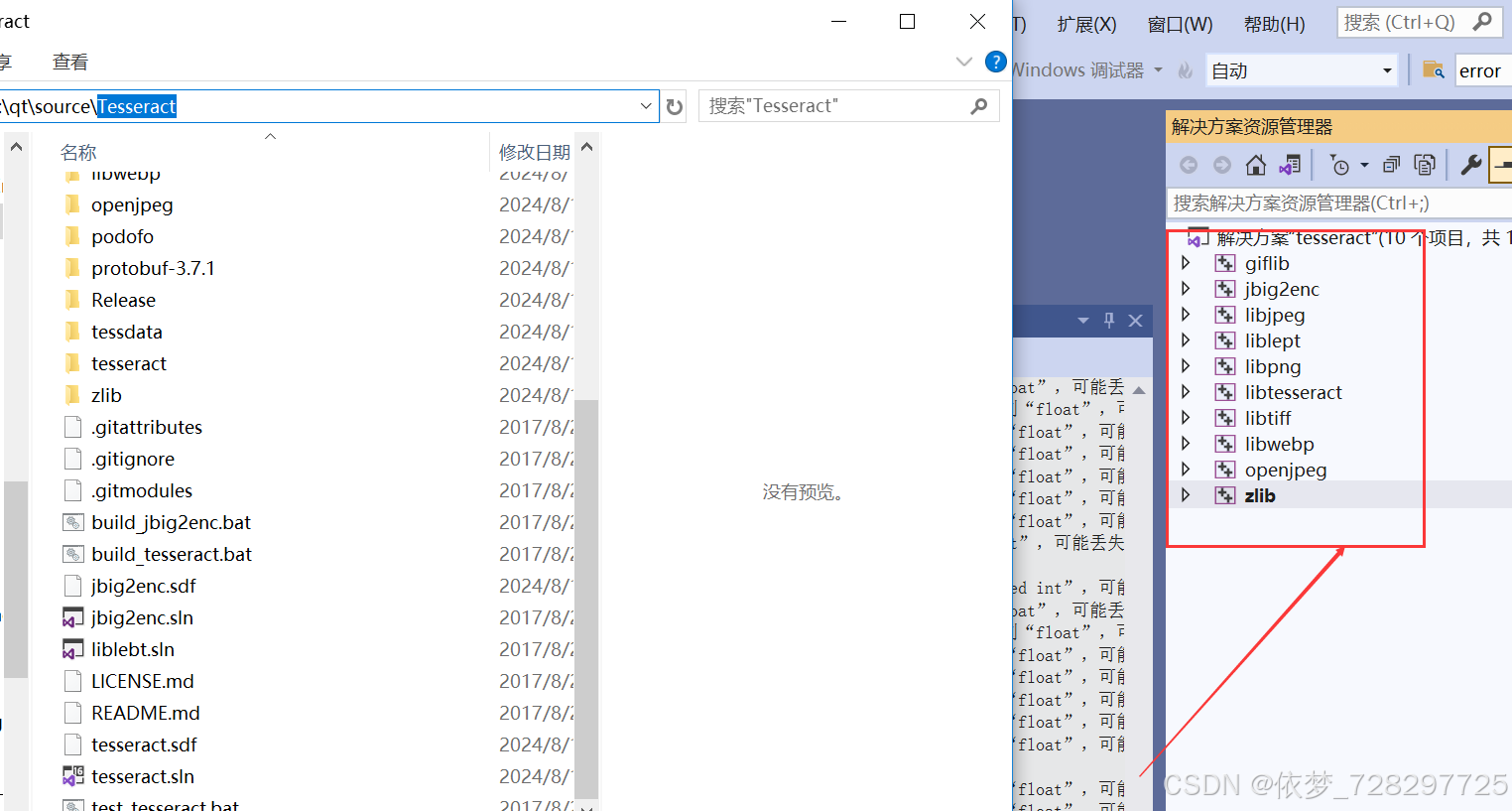The width and height of the screenshot is (1512, 811).
Task: Switch between solutions and folder views icon
Action: click(1290, 165)
